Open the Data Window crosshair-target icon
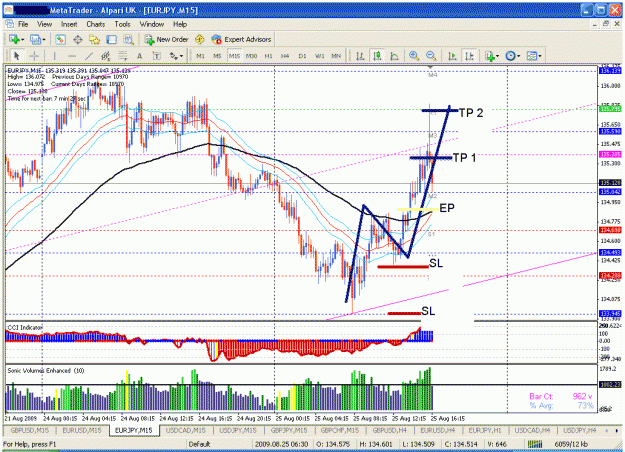 click(x=77, y=39)
